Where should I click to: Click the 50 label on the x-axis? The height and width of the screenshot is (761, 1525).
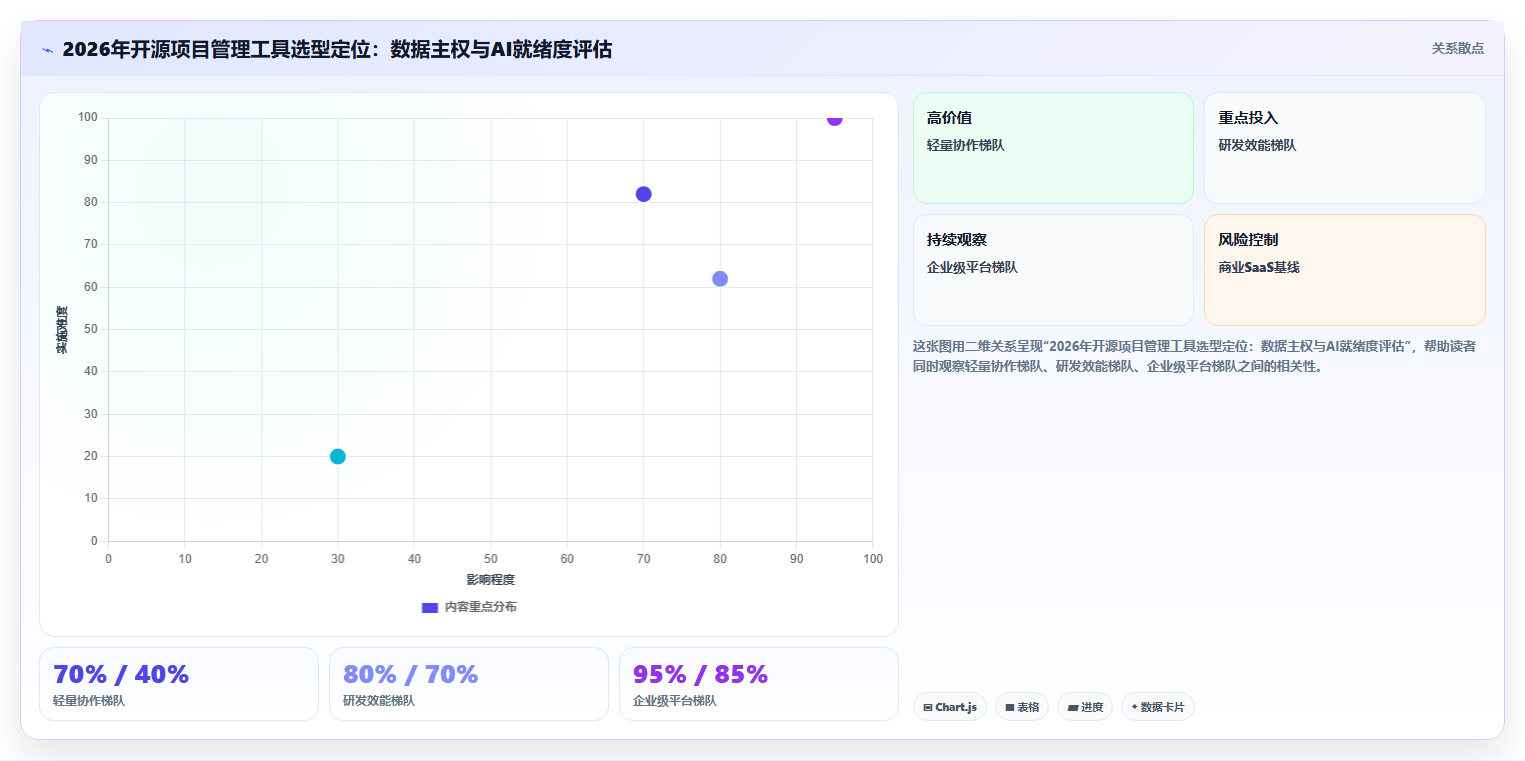click(x=490, y=558)
